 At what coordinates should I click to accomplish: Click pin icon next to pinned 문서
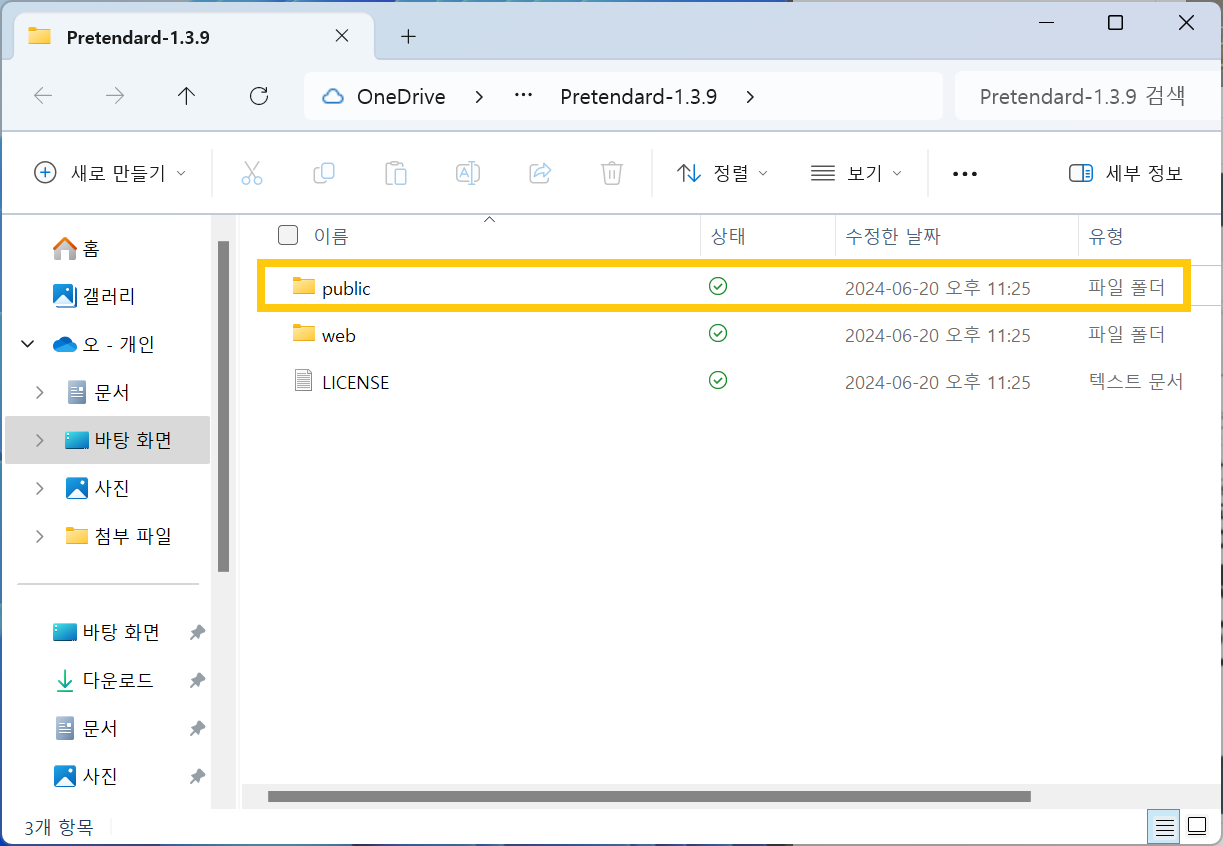tap(197, 729)
